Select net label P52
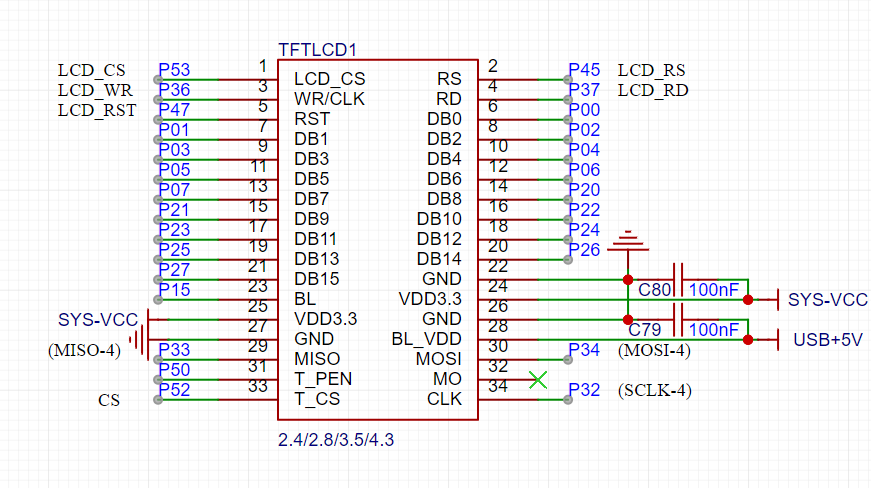 point(174,390)
